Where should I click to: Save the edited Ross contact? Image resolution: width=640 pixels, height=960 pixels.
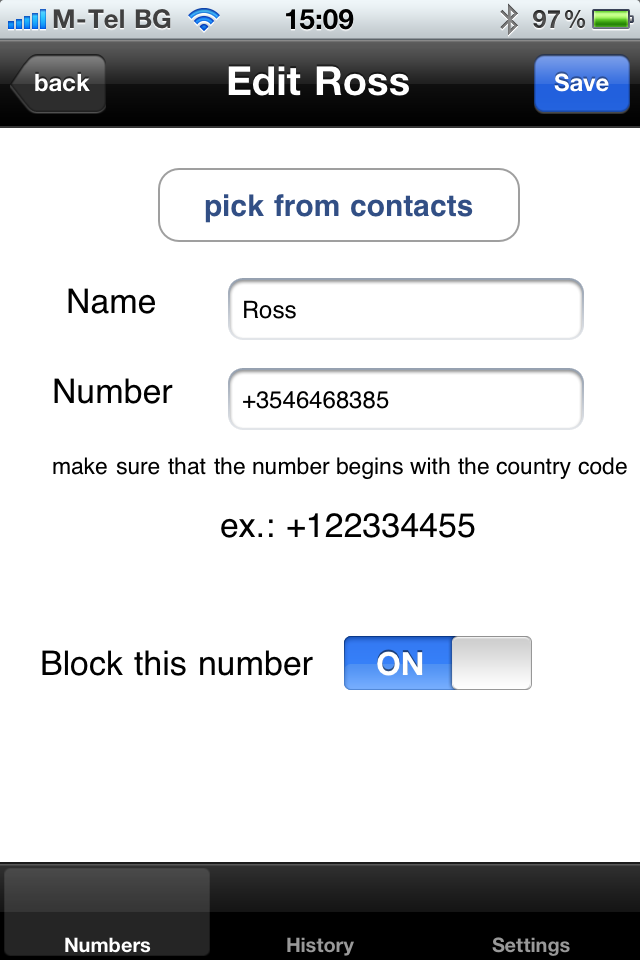tap(581, 83)
